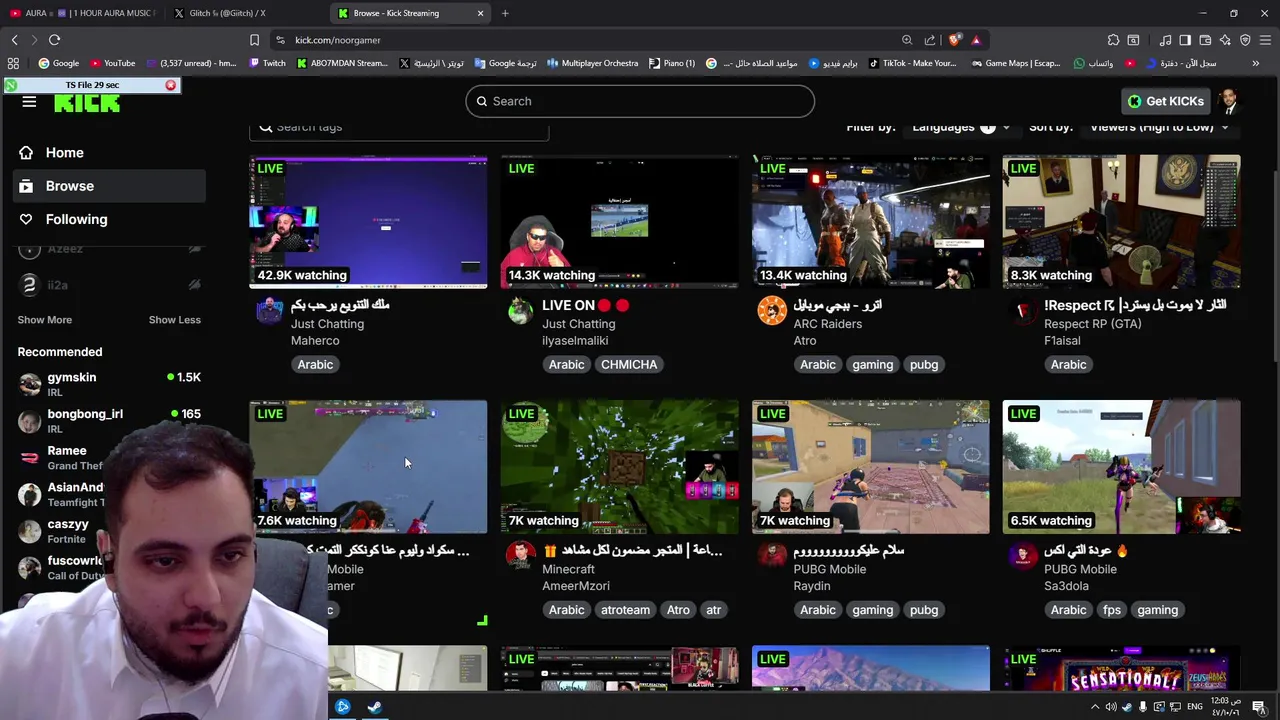Screen dimensions: 1280x720
Task: Open Sa3dola PUBG Mobile stream thumbnail
Action: (x=1121, y=467)
